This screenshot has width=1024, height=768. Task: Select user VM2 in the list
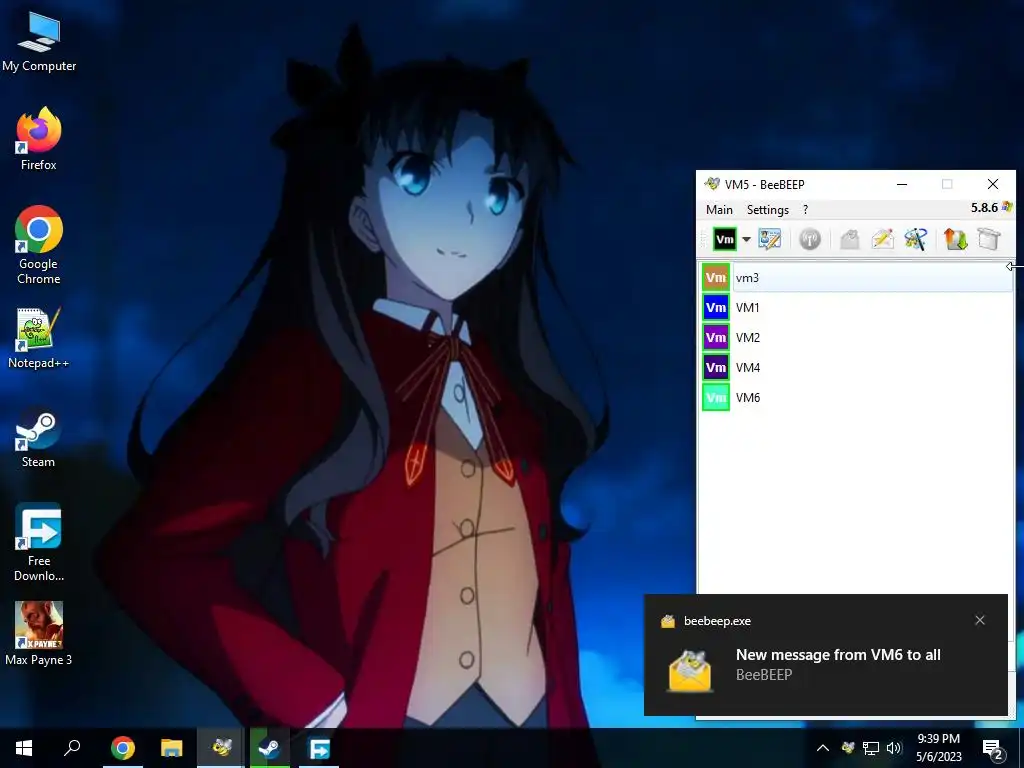coord(857,338)
